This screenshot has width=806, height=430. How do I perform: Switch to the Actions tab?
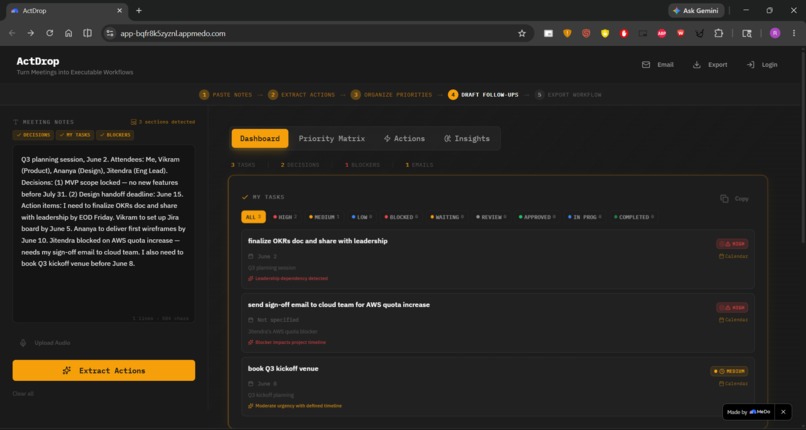[x=404, y=138]
